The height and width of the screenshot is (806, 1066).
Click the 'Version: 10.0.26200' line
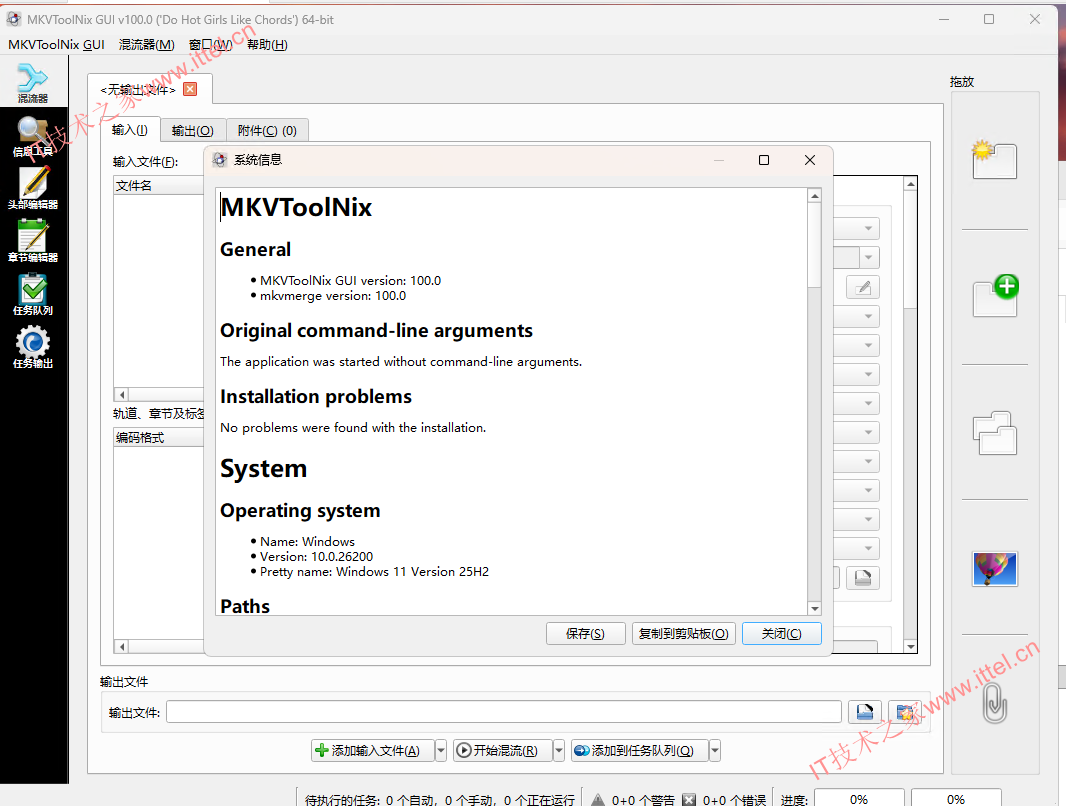[x=316, y=557]
